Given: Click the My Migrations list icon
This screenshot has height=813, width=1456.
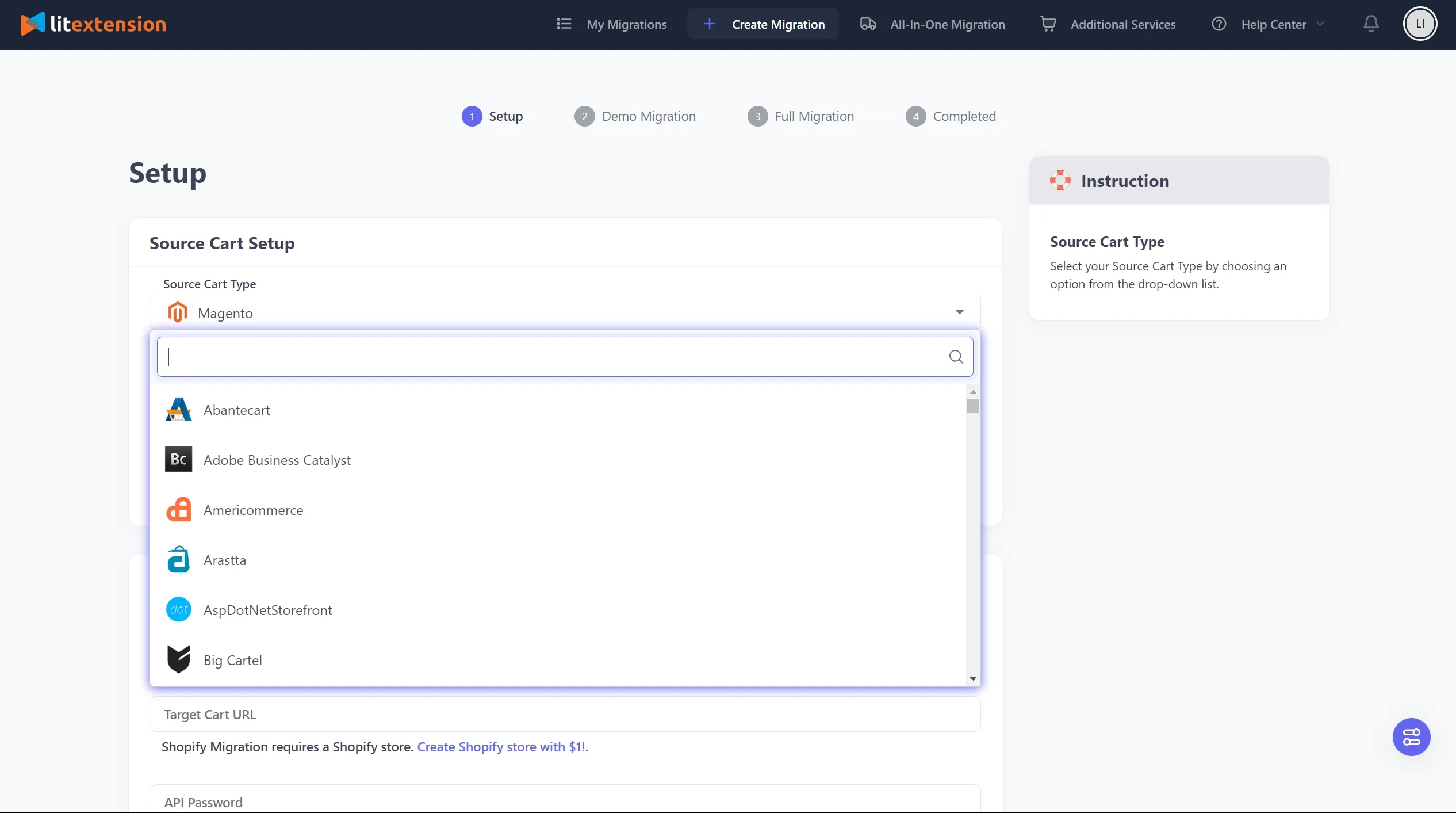Looking at the screenshot, I should (x=566, y=24).
